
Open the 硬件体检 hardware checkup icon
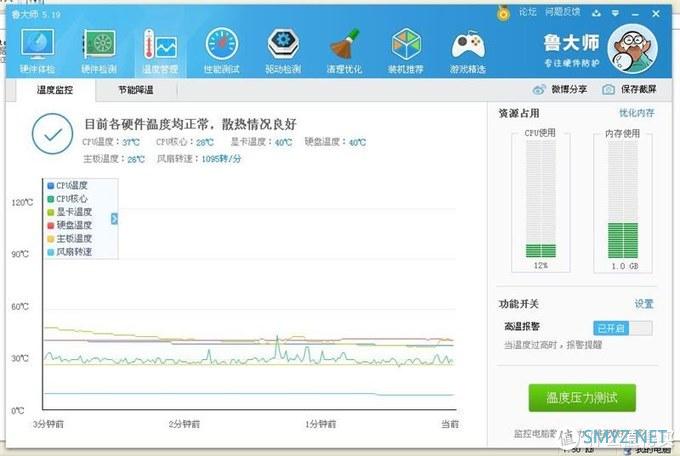(38, 50)
